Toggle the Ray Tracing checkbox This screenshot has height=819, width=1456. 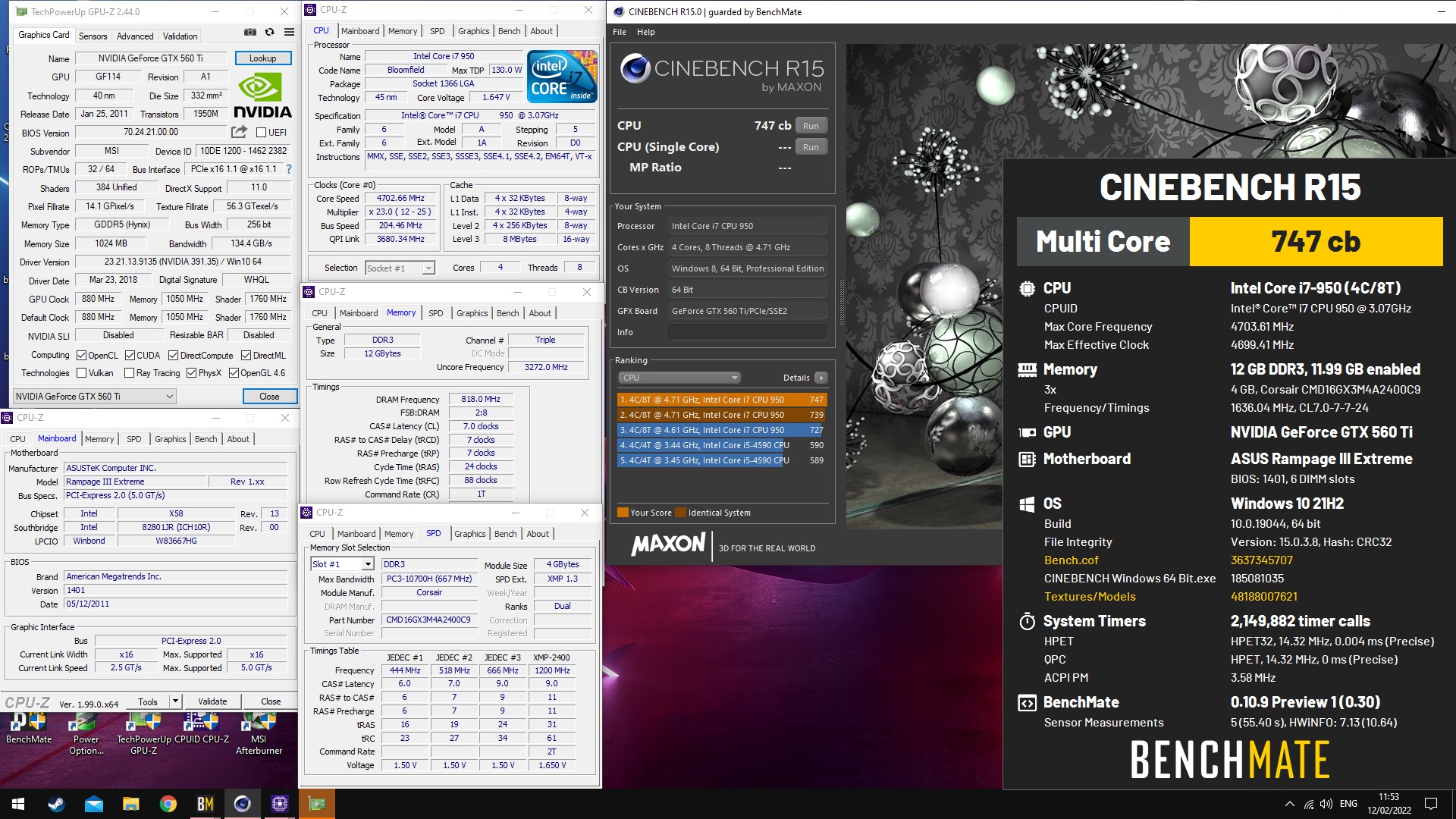click(x=129, y=372)
